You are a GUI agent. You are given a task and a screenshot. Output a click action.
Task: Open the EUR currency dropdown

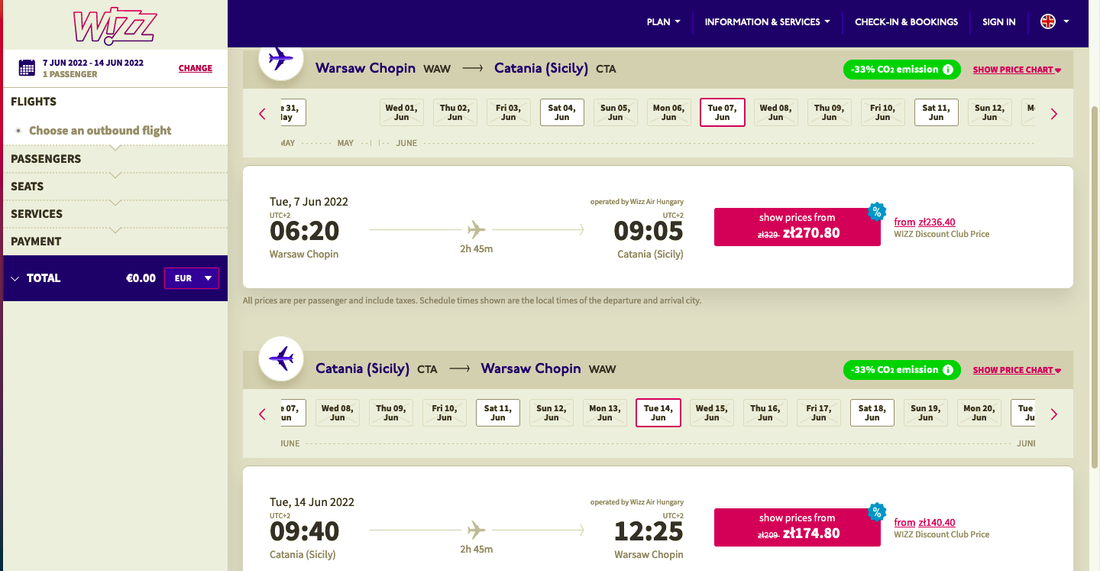[191, 278]
